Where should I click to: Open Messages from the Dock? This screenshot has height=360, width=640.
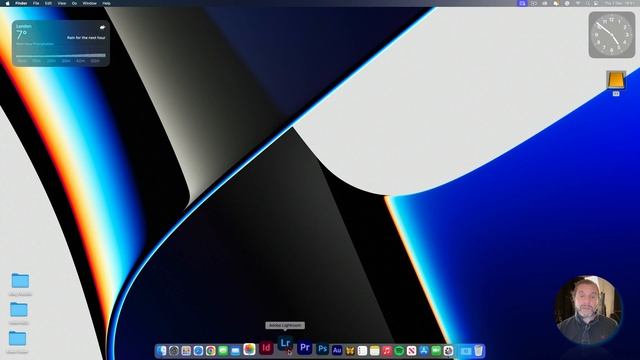(x=223, y=351)
